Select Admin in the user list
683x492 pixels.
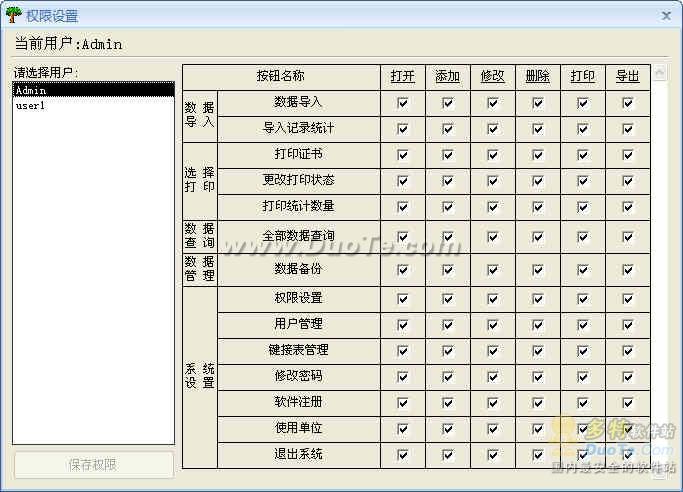coord(93,90)
